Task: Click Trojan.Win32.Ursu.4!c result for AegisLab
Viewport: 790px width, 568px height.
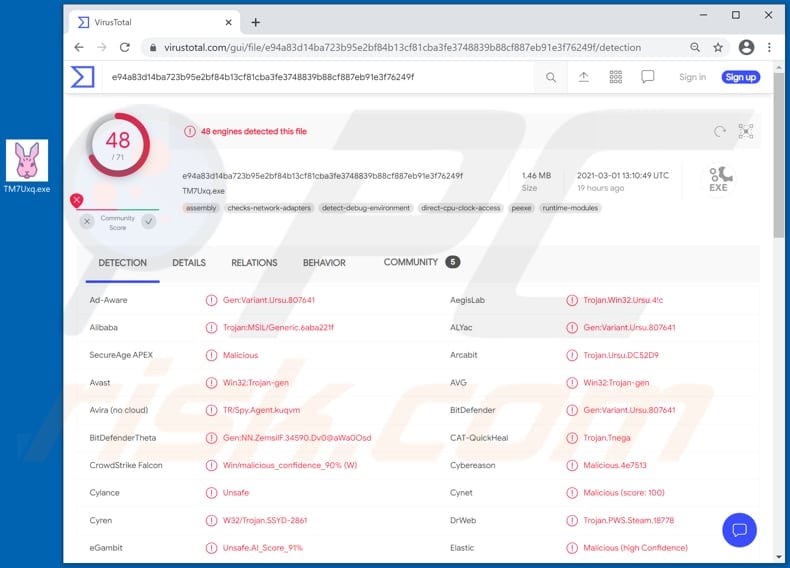Action: [x=623, y=300]
